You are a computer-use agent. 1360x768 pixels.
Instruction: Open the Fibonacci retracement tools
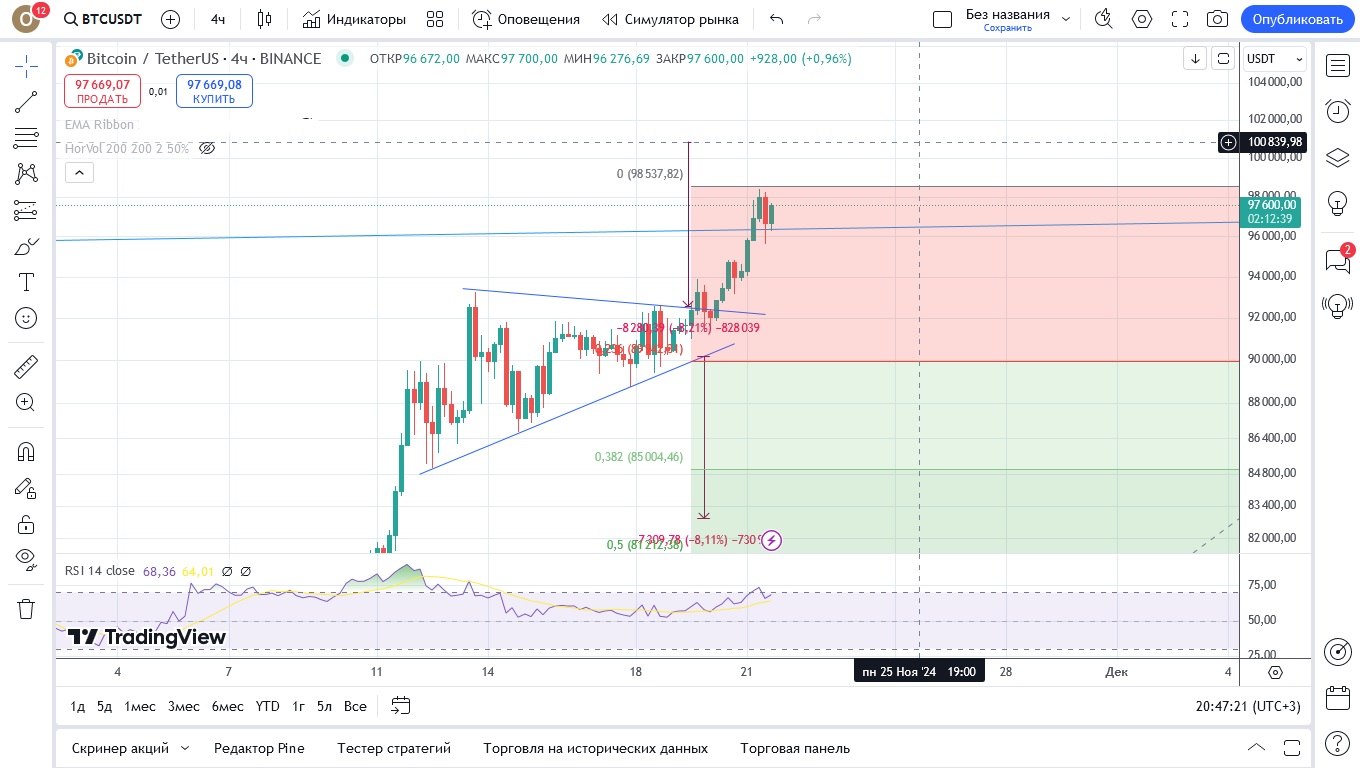[26, 138]
